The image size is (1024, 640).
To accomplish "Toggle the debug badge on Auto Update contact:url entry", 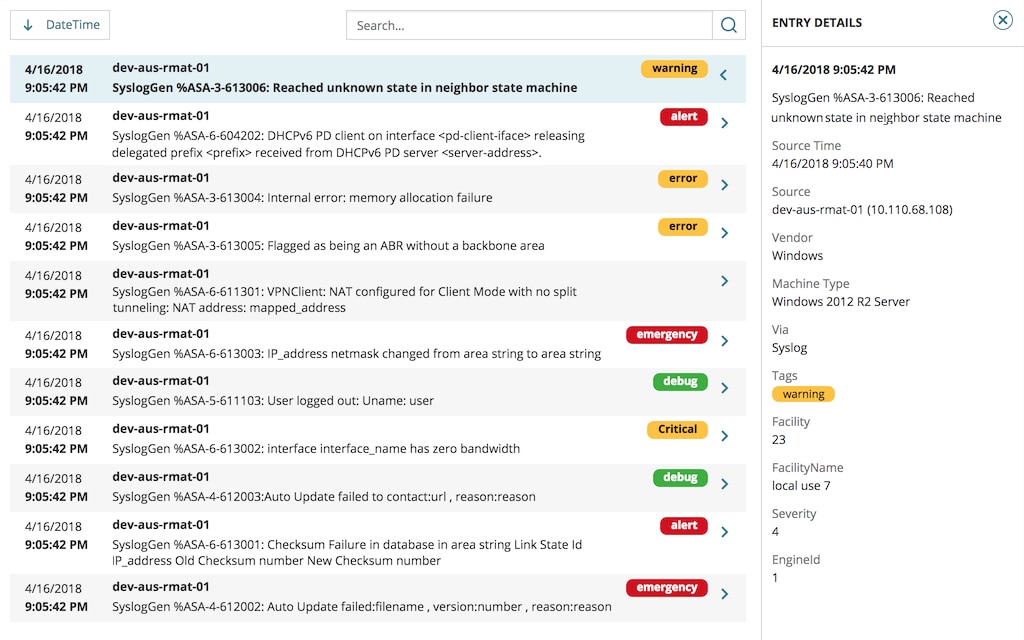I will (x=680, y=477).
